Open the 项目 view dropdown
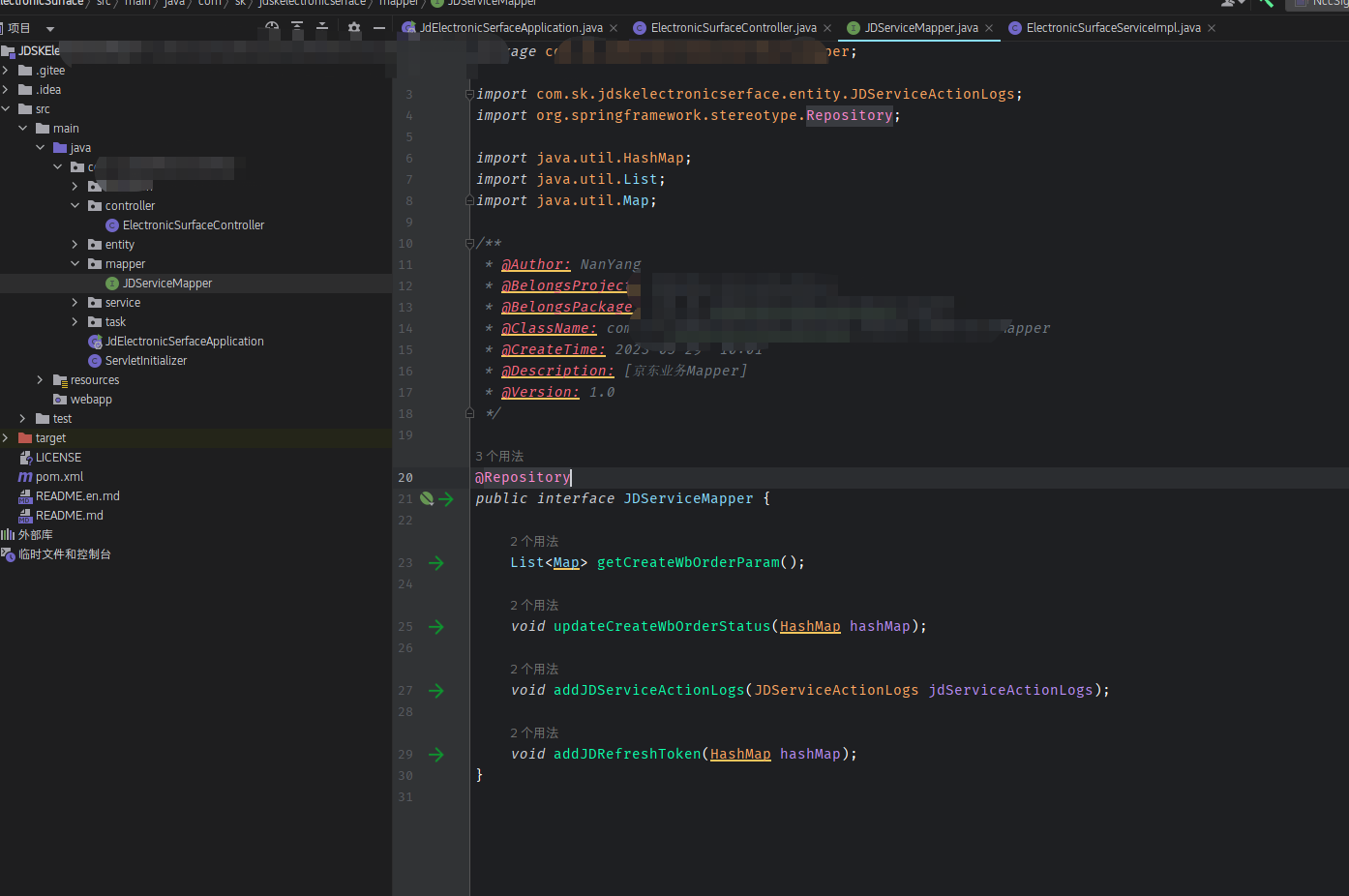The width and height of the screenshot is (1349, 896). (x=50, y=29)
